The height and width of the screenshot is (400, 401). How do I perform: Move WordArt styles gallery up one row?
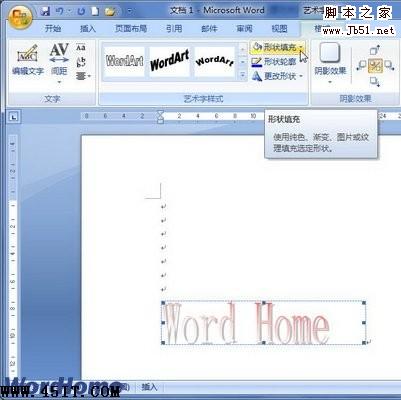(243, 49)
